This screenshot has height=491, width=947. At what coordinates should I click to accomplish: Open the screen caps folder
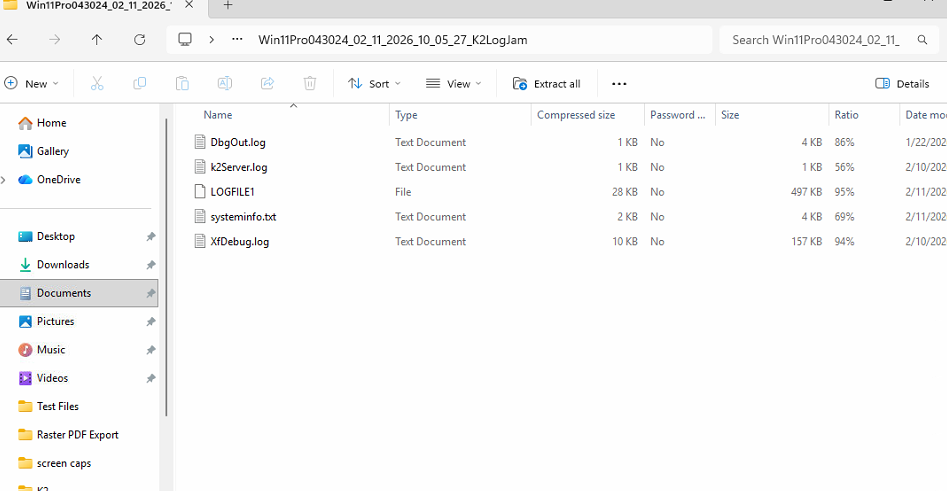tap(54, 463)
